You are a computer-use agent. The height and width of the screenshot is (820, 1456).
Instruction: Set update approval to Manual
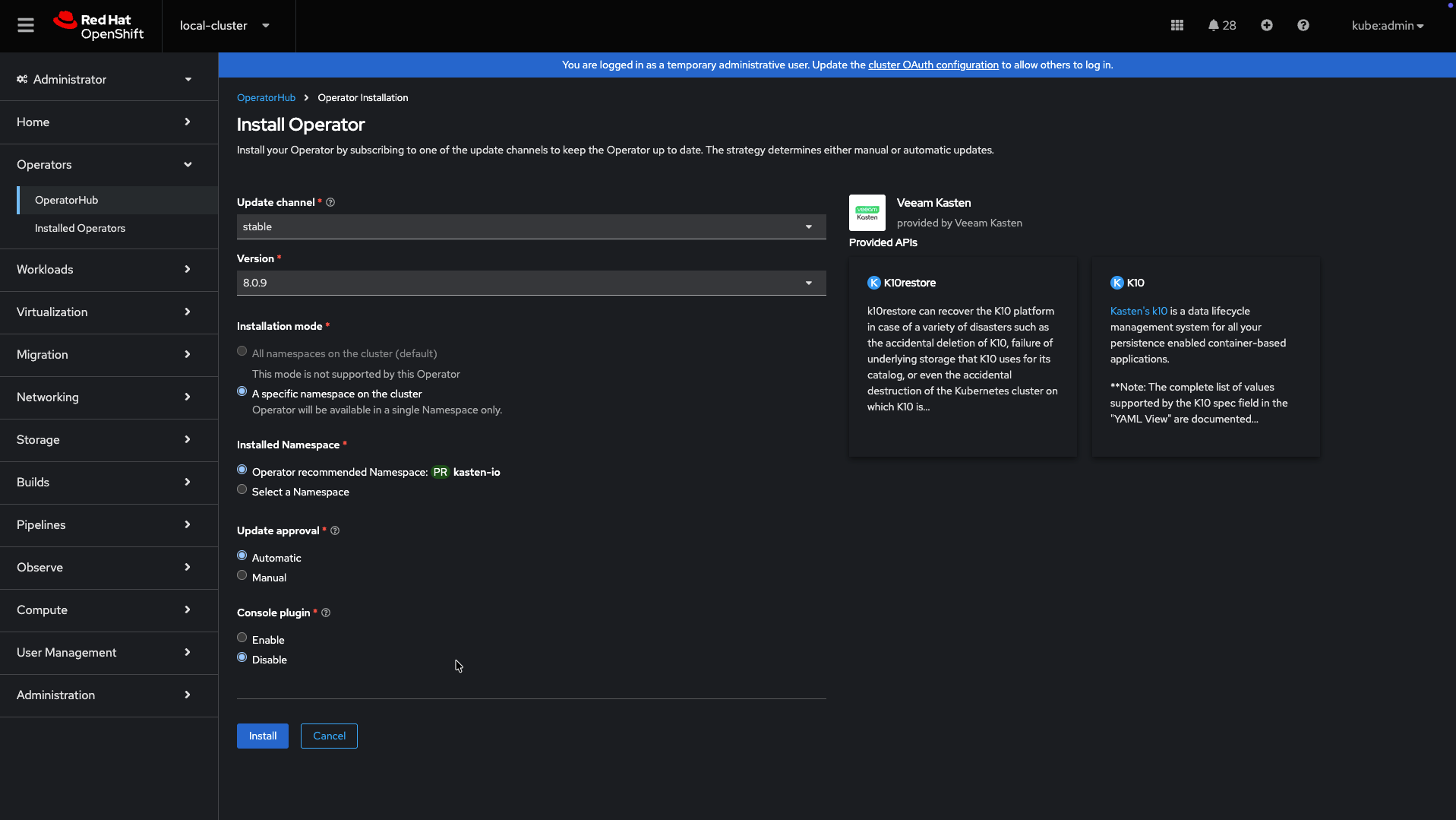pos(242,576)
